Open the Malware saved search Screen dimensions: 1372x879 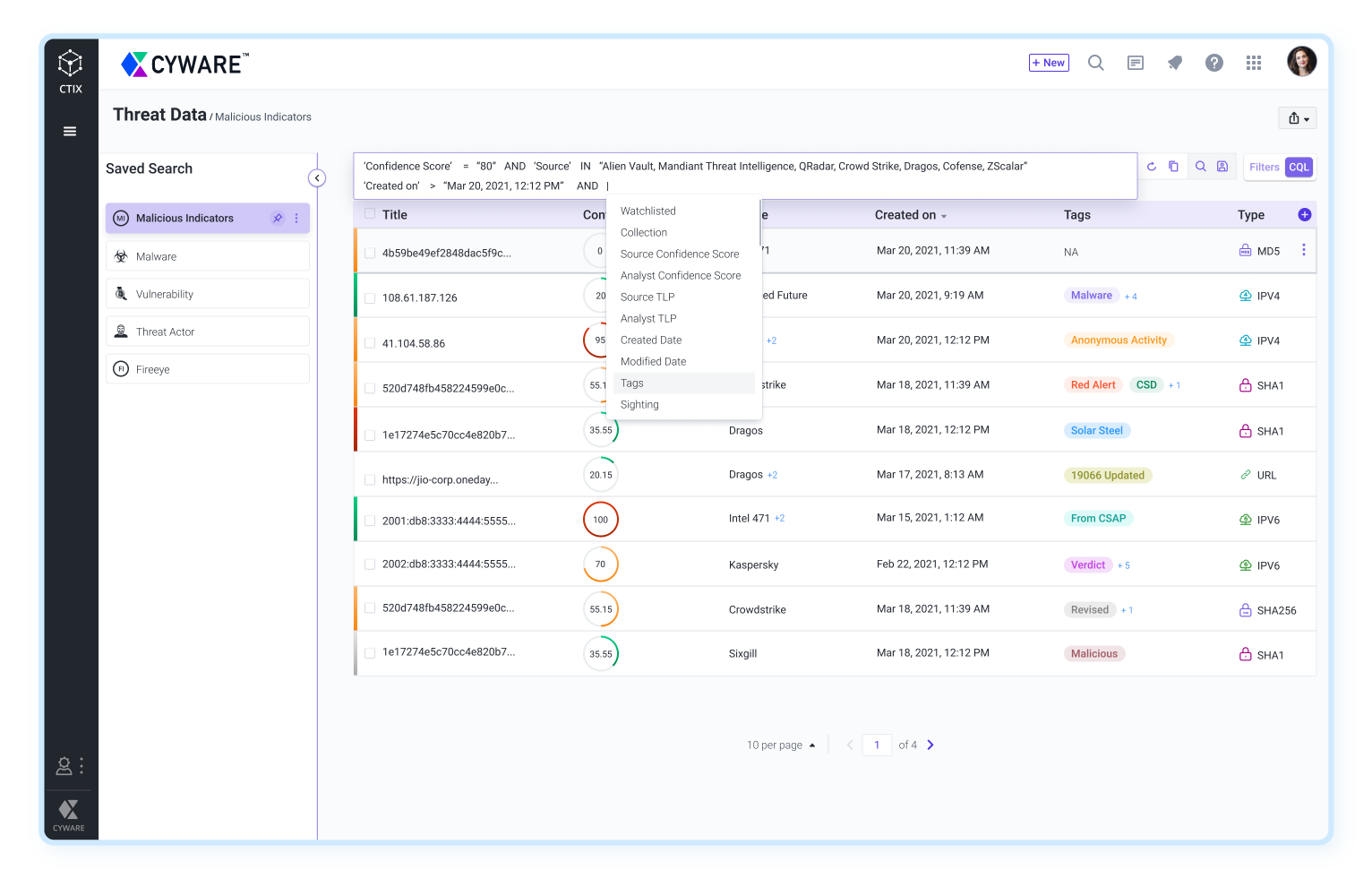(208, 256)
